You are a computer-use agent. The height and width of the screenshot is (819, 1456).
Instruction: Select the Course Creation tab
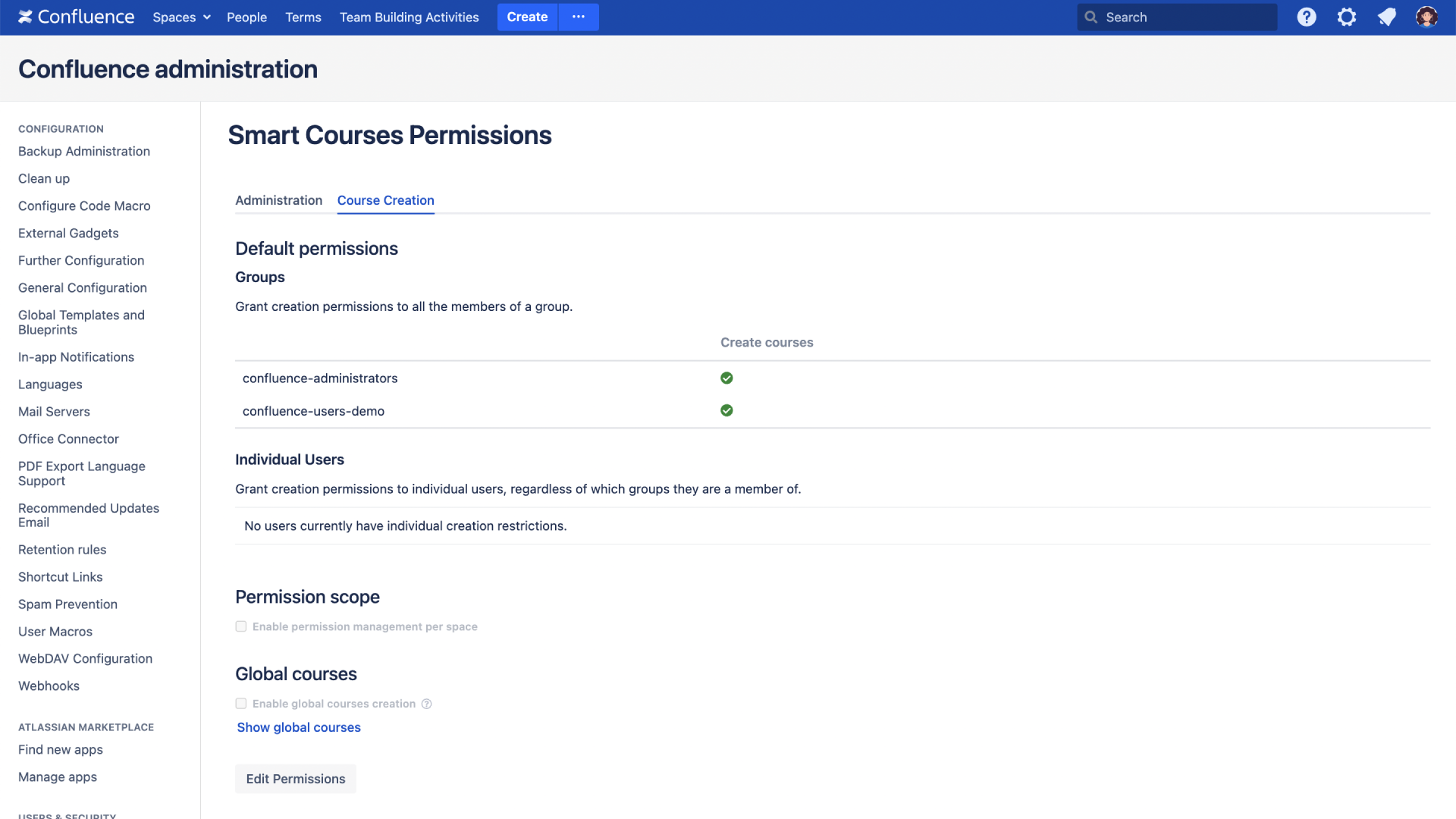386,200
